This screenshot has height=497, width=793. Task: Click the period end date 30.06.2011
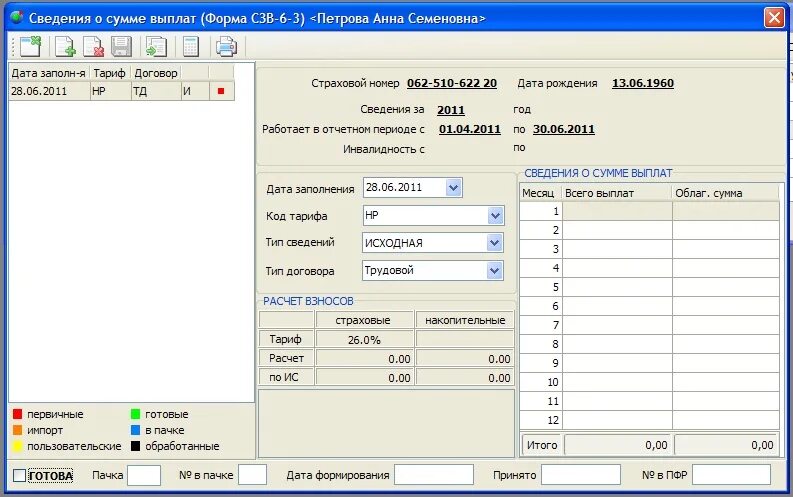pos(563,129)
